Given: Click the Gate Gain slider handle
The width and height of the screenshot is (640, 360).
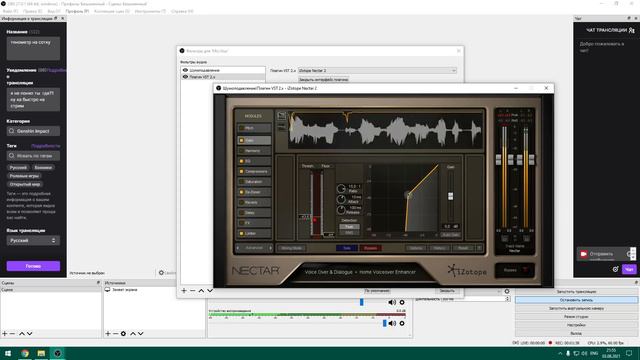Looking at the screenshot, I should pos(451,196).
